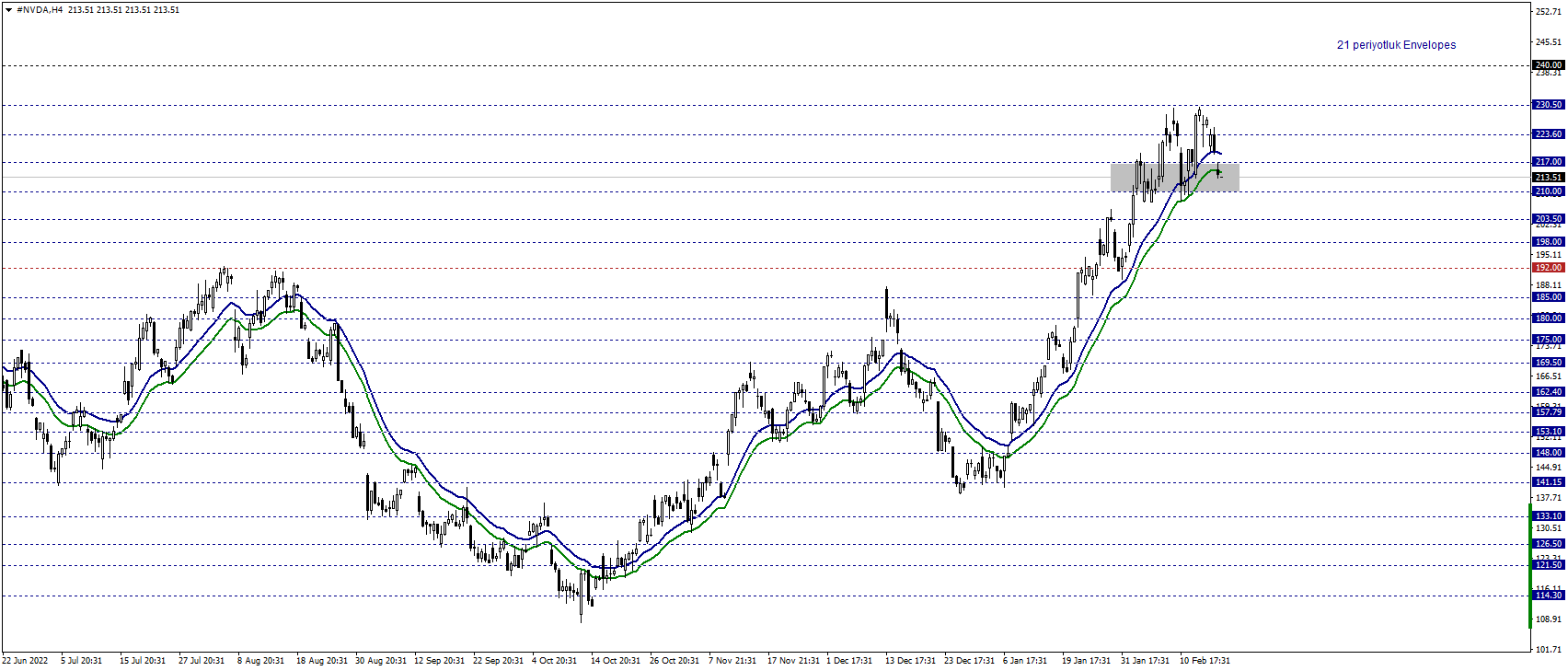This screenshot has height=671, width=1568.
Task: Click the 121.50 price level label
Action: (x=1548, y=565)
